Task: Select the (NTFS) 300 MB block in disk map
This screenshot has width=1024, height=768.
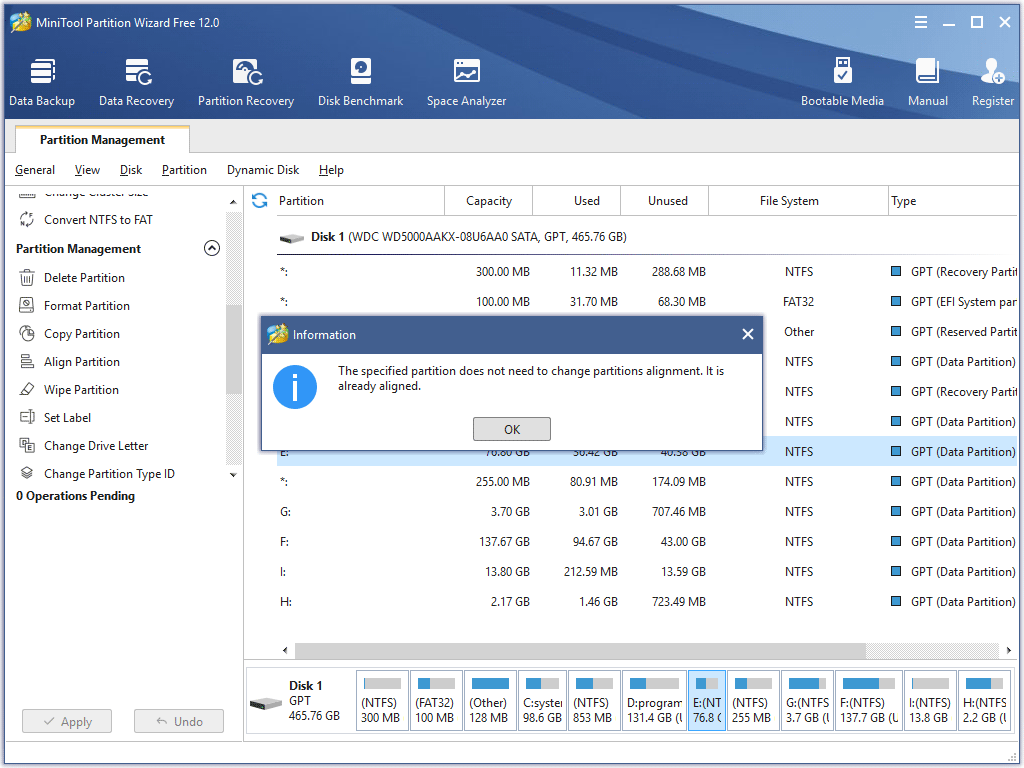Action: 382,701
